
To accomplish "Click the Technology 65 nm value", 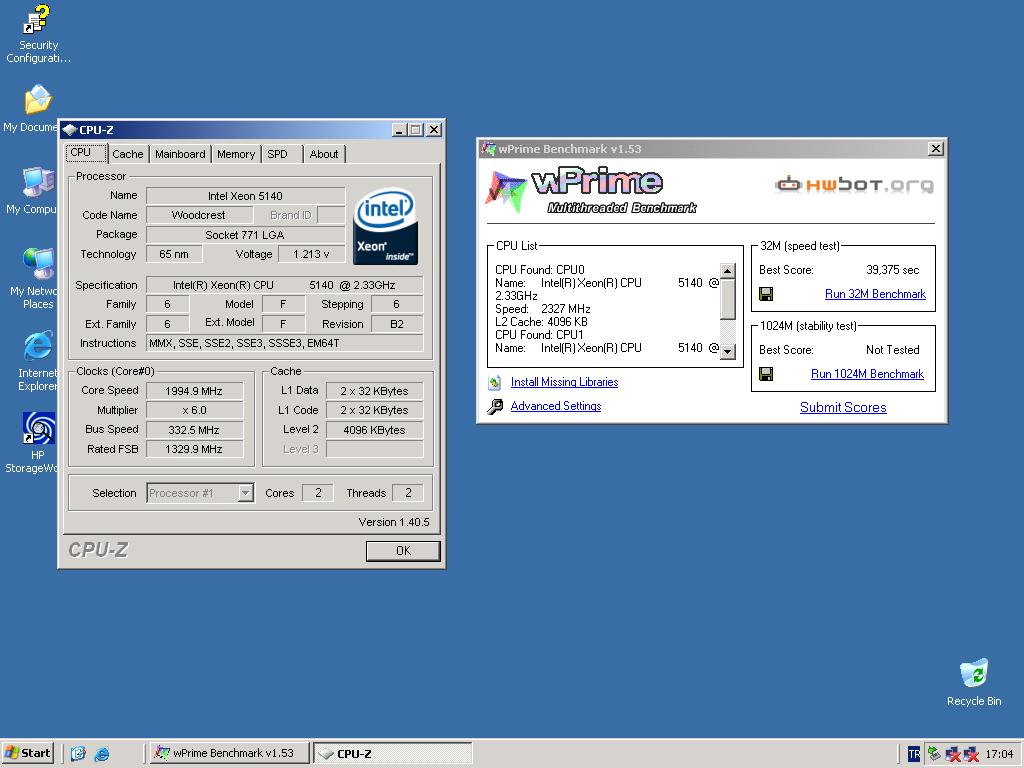I will tap(174, 254).
